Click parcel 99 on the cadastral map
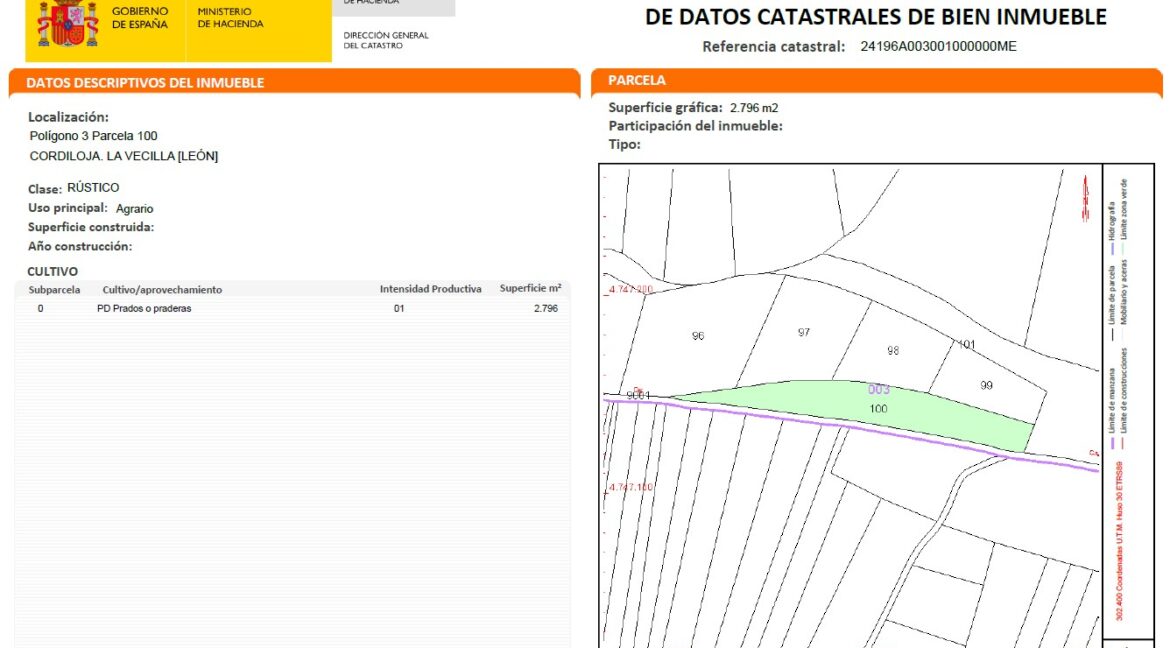 986,385
